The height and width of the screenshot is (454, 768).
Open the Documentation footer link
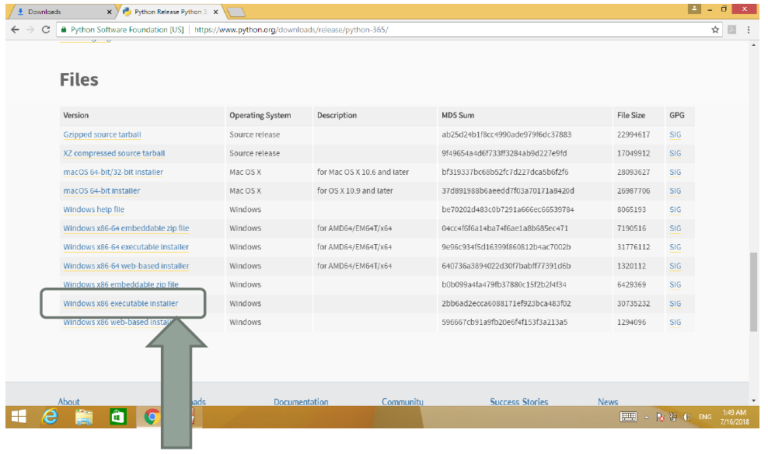[300, 402]
